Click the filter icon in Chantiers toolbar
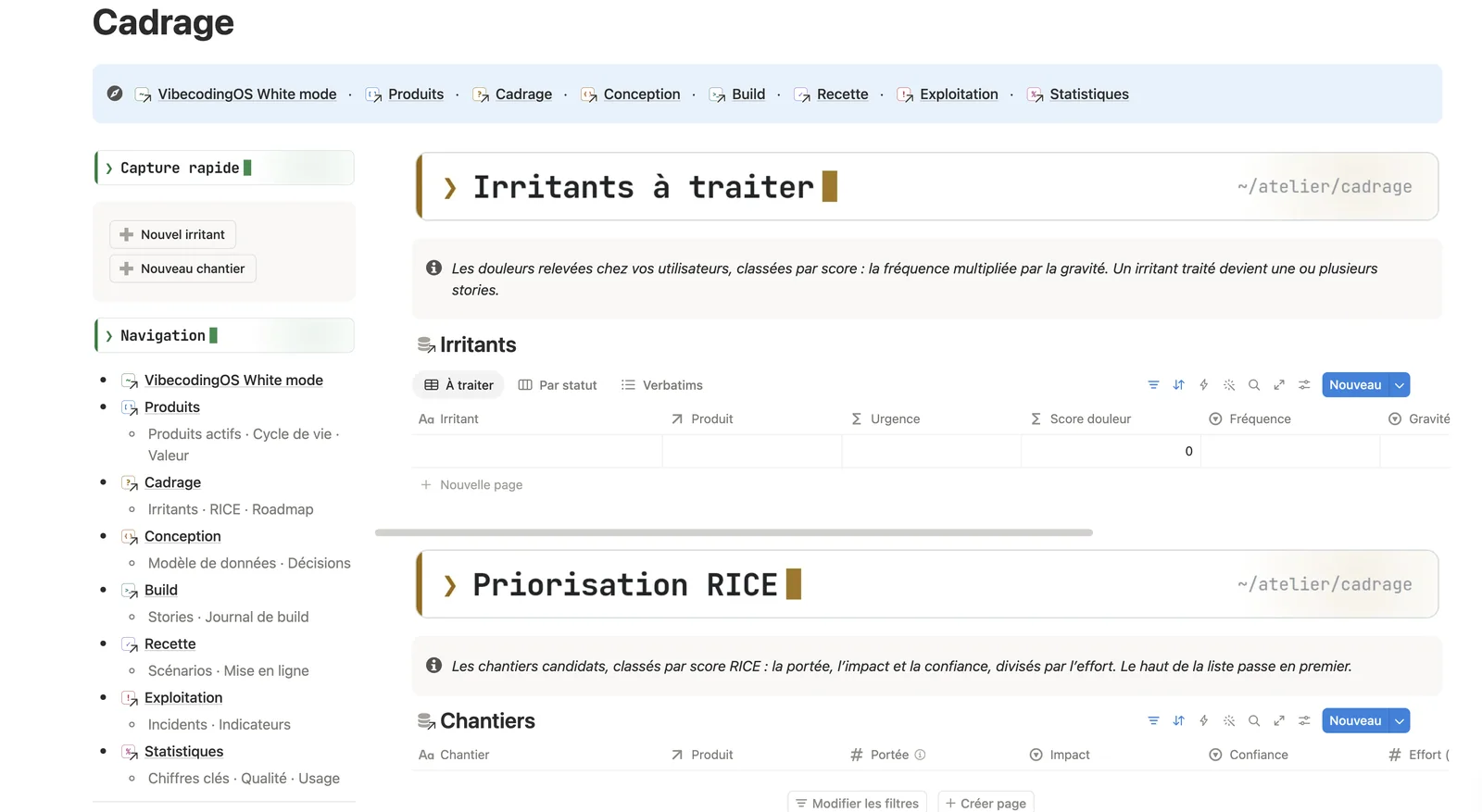 (x=1153, y=721)
